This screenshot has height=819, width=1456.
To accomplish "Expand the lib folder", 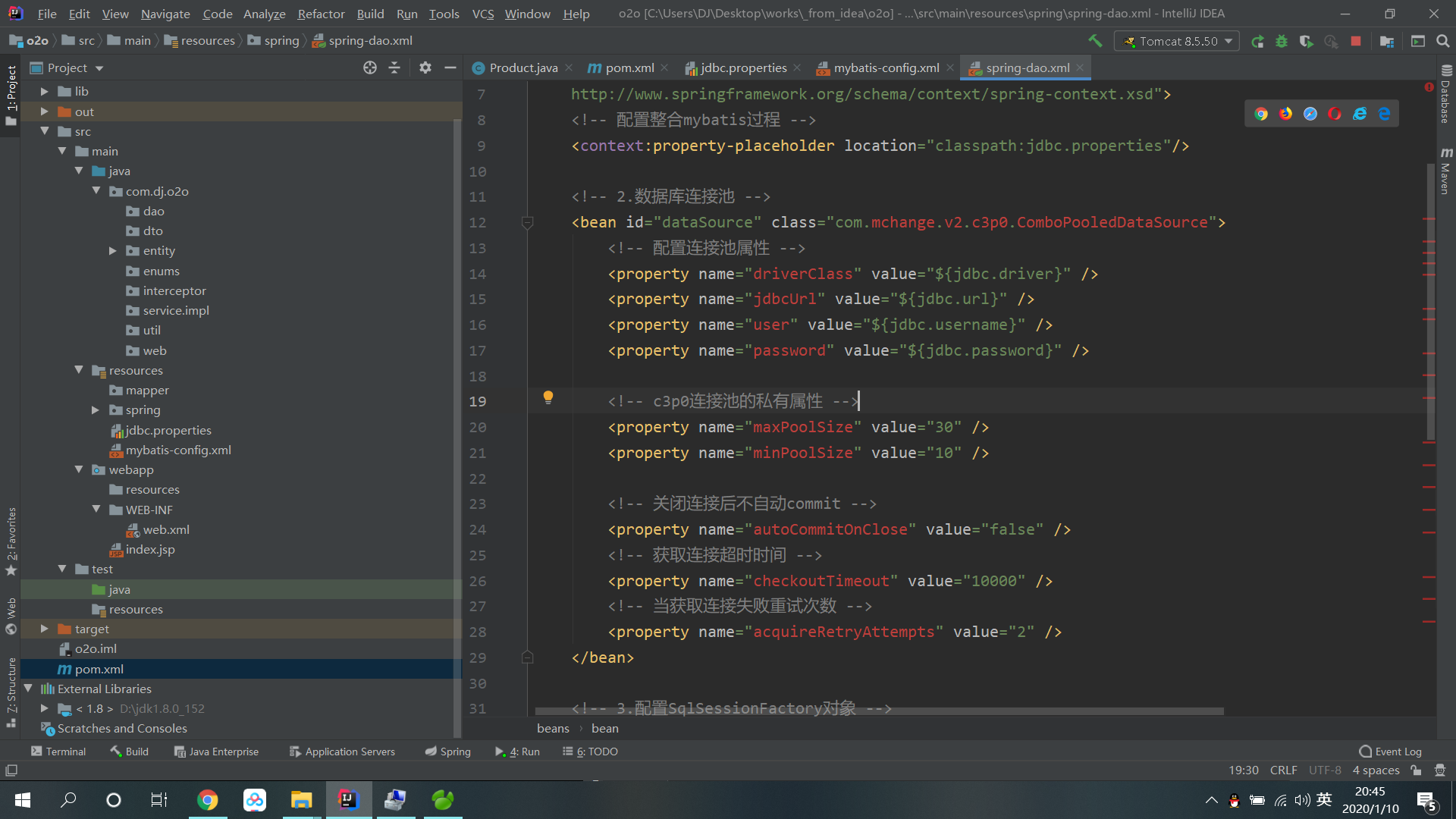I will tap(45, 91).
